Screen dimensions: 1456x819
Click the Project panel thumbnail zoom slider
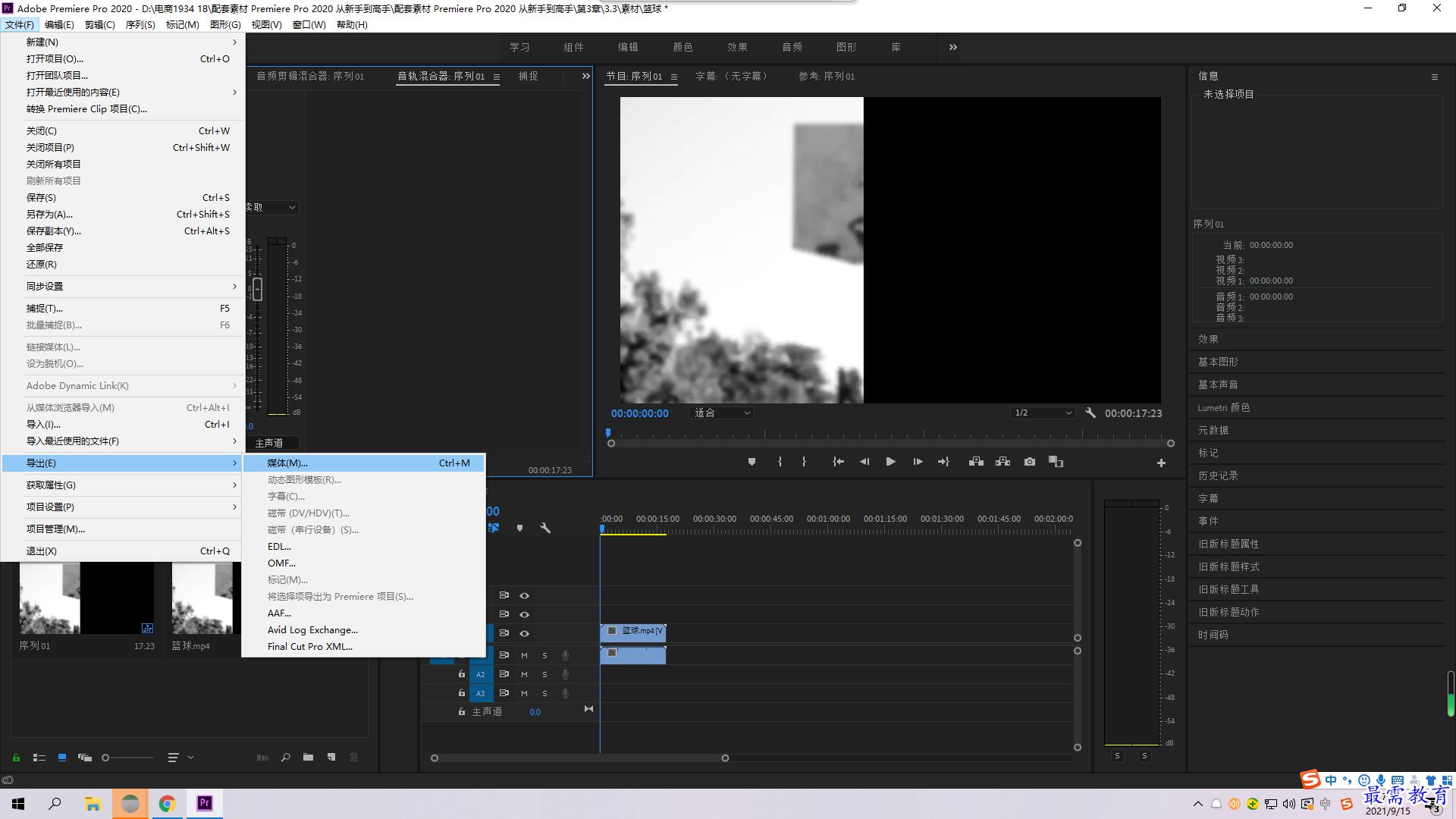pyautogui.click(x=127, y=758)
